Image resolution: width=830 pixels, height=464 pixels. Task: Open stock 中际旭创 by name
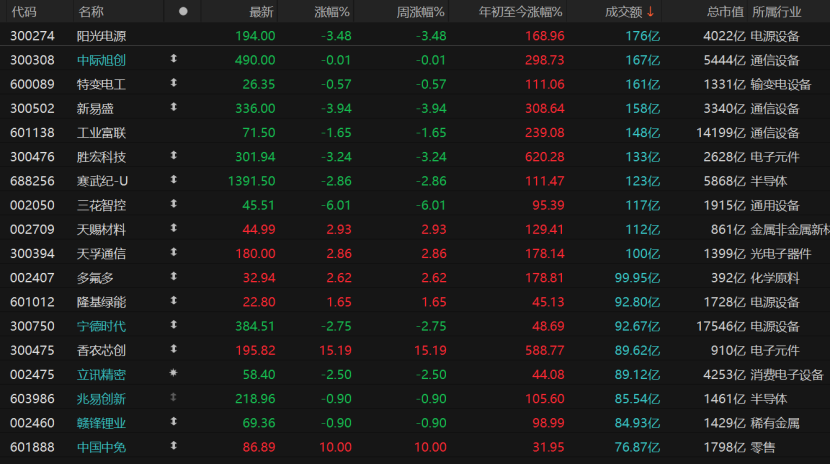click(x=101, y=60)
